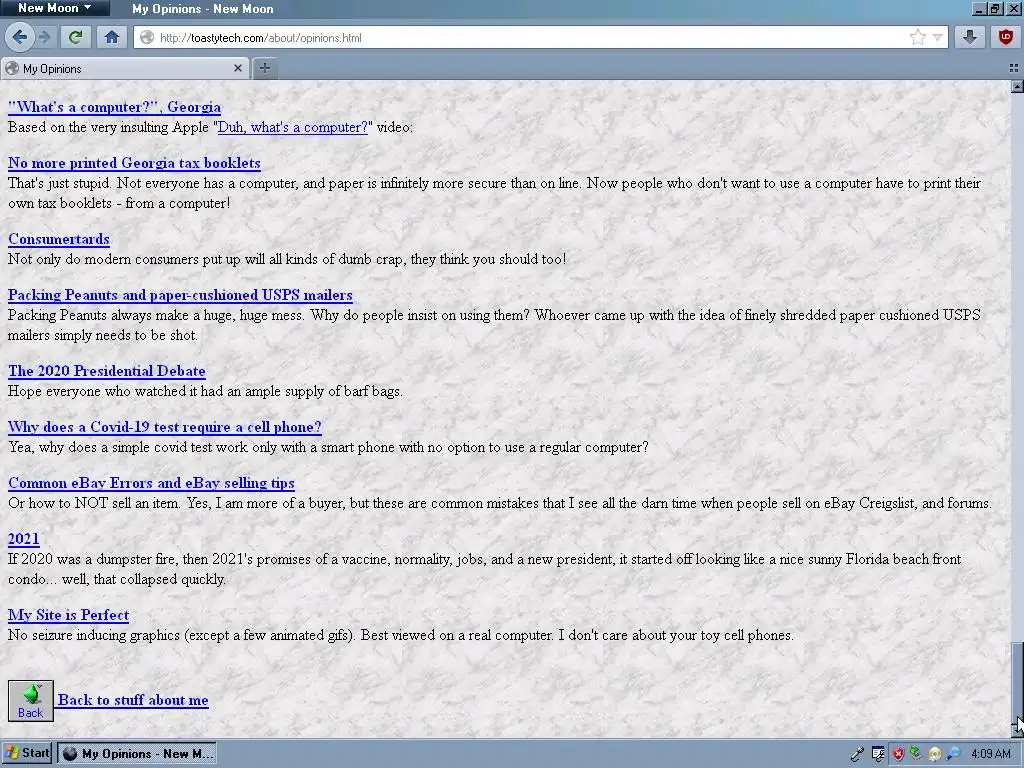Viewport: 1024px width, 768px height.
Task: Click the red security shield tray icon
Action: click(899, 754)
